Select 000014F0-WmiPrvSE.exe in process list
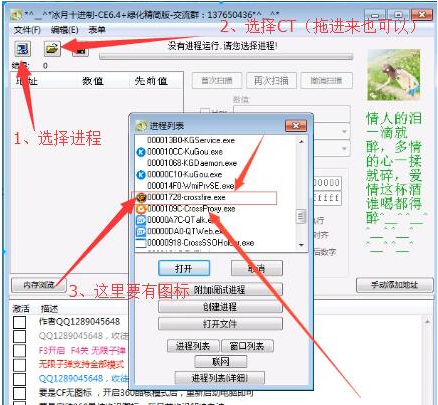 [190, 186]
